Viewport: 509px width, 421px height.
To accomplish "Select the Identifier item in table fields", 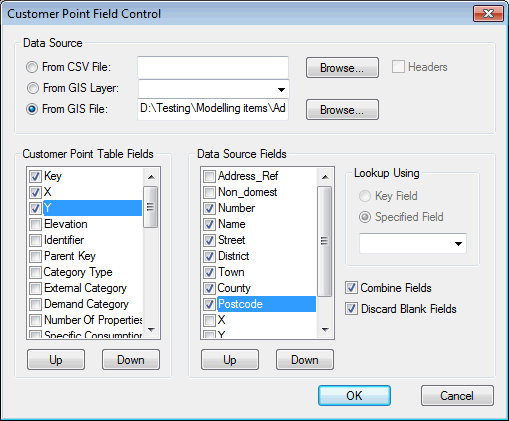I will pos(64,240).
